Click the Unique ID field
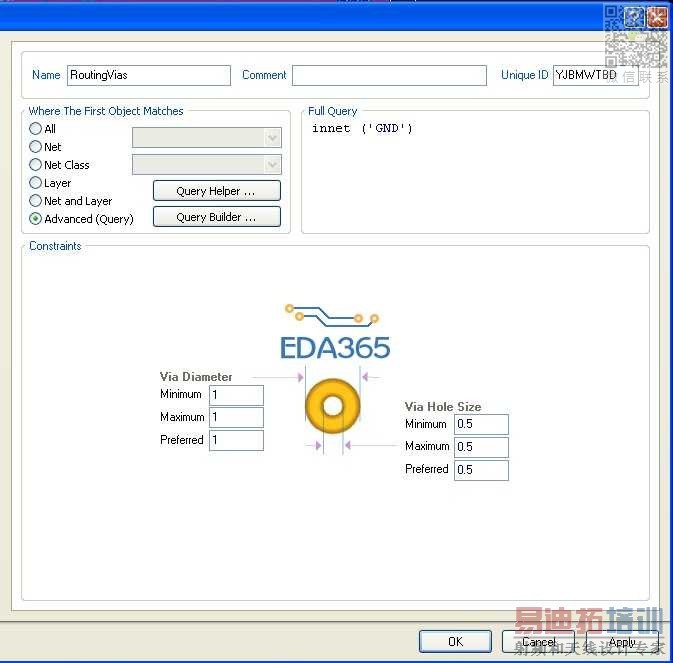This screenshot has width=673, height=663. point(596,75)
